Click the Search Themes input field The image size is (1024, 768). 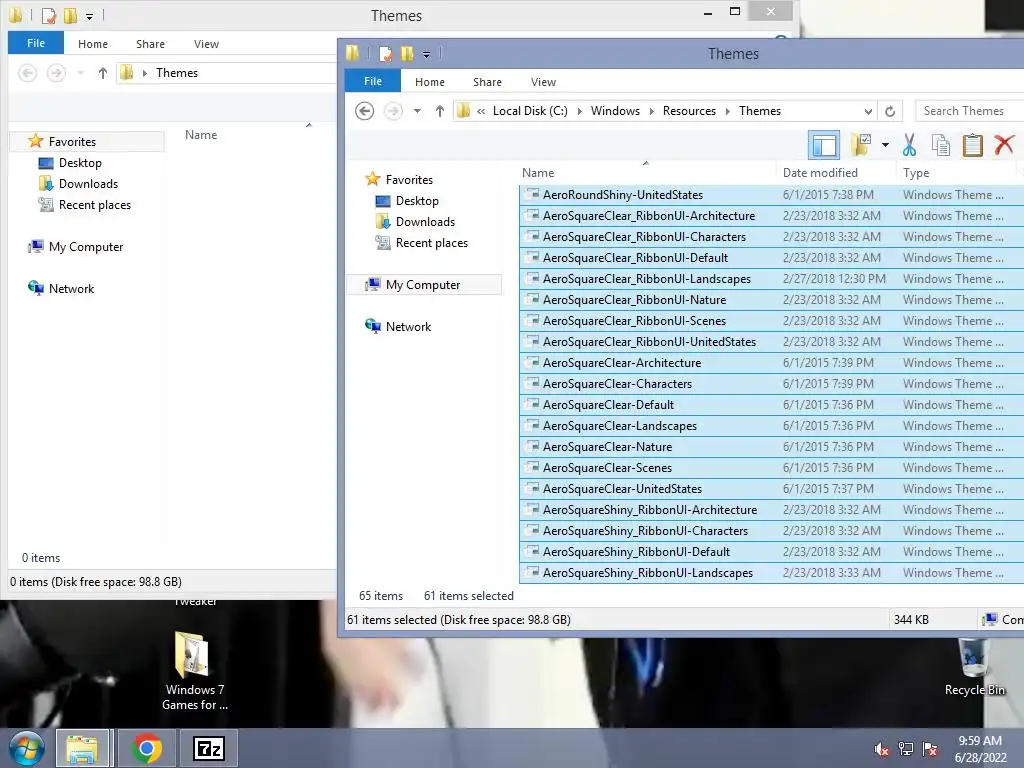969,111
